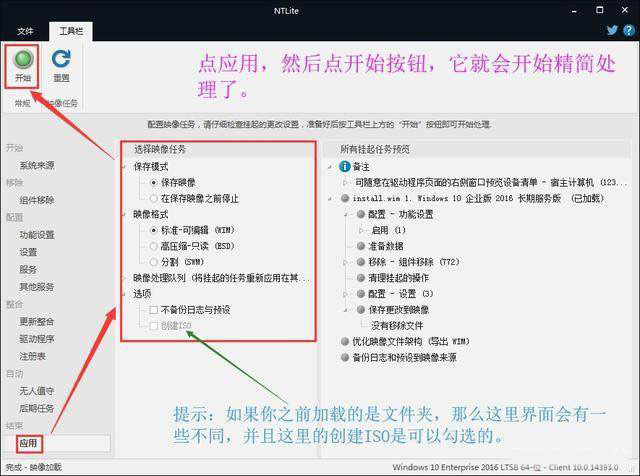Click the gray dot beside 保存更改到映像
This screenshot has height=476, width=640.
360,310
